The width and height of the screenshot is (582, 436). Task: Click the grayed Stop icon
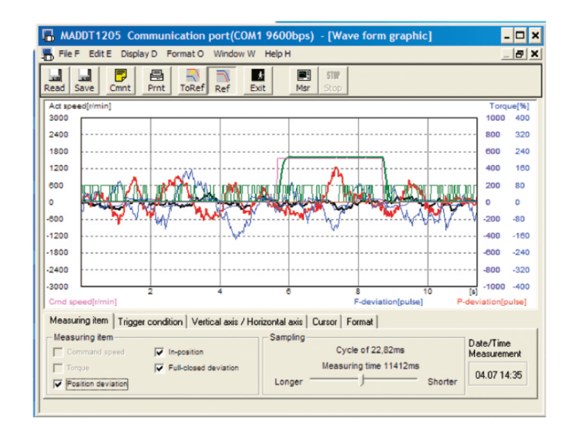(x=333, y=81)
